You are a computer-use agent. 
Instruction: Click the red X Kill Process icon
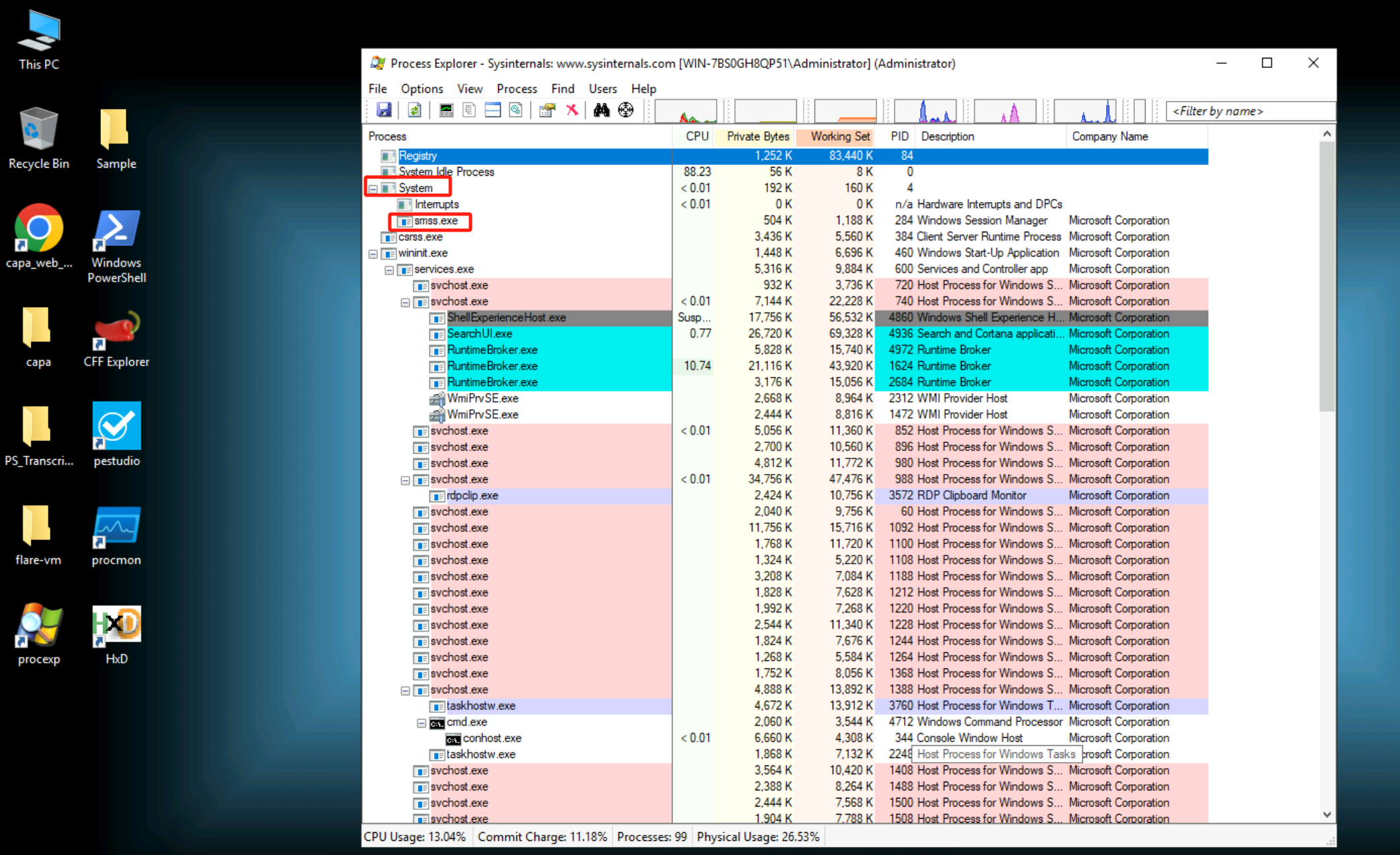click(x=572, y=110)
